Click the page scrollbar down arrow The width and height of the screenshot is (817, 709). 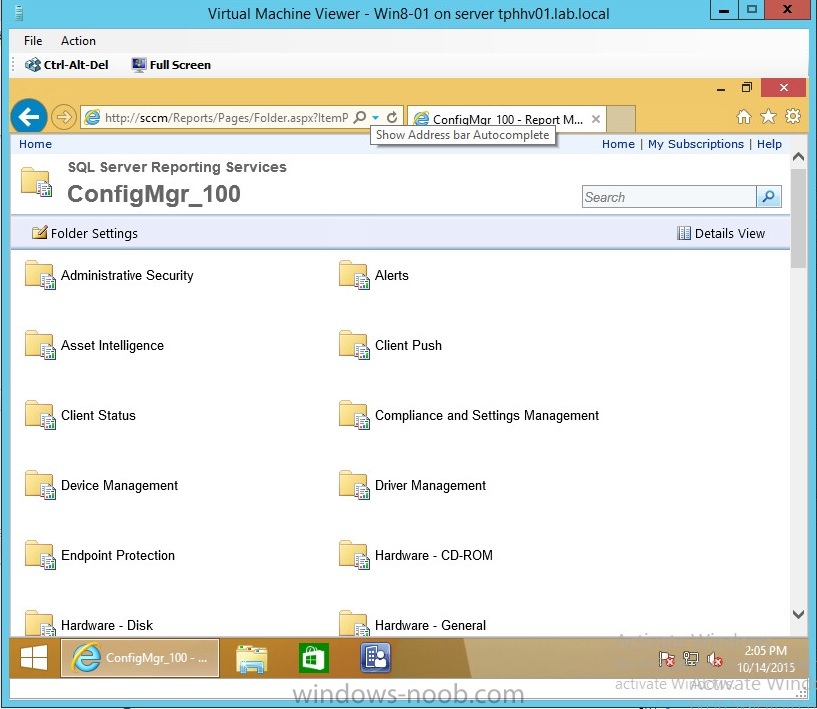[798, 614]
